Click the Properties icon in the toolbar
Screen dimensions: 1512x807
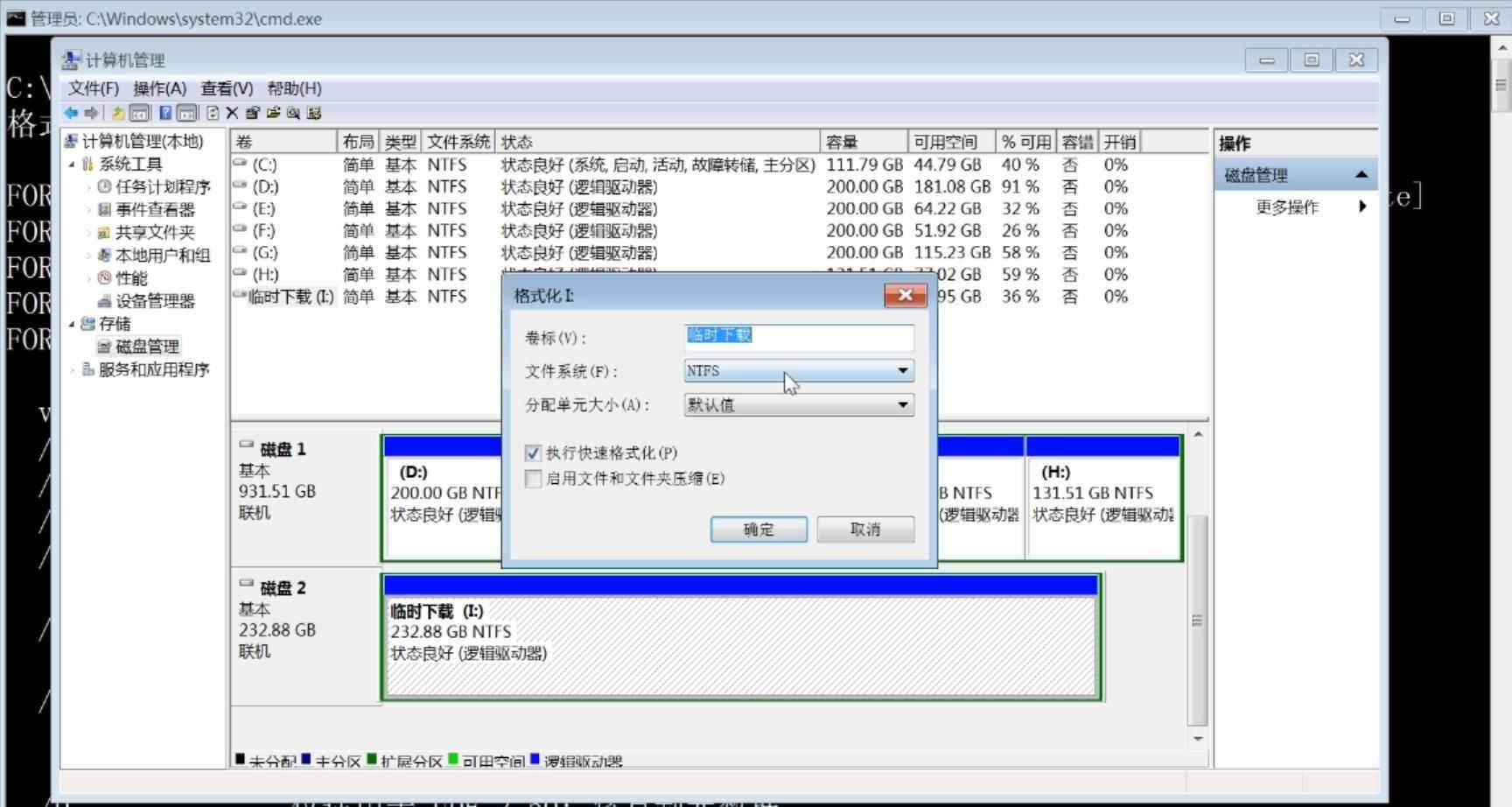tap(253, 113)
